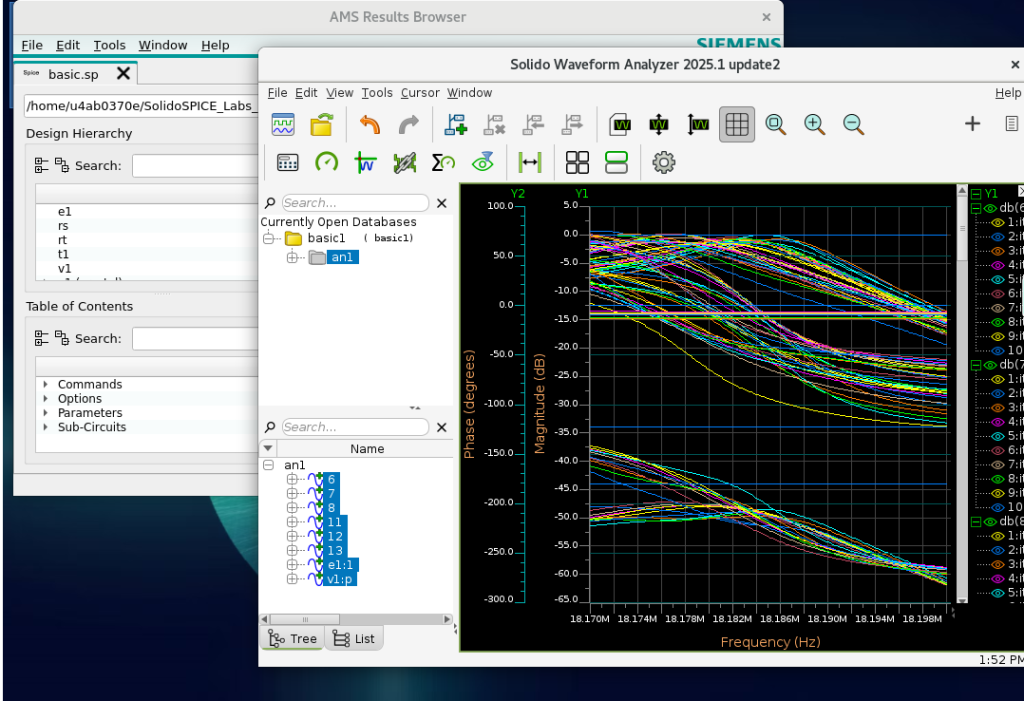
Task: Clear the databases search with X
Action: pos(441,203)
